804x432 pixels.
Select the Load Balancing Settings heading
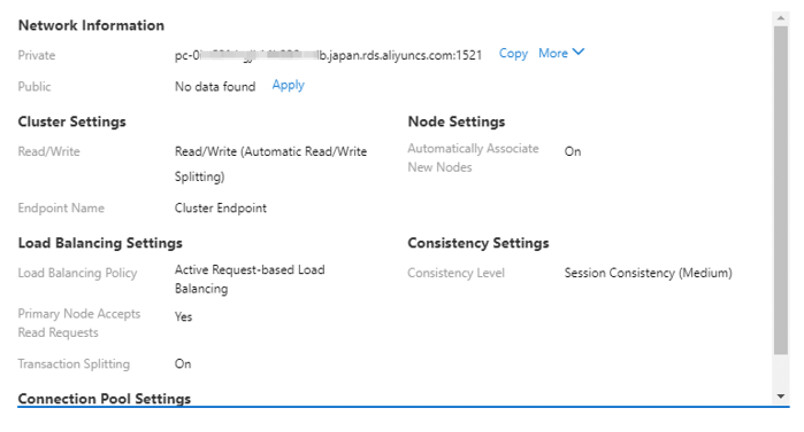pos(100,243)
